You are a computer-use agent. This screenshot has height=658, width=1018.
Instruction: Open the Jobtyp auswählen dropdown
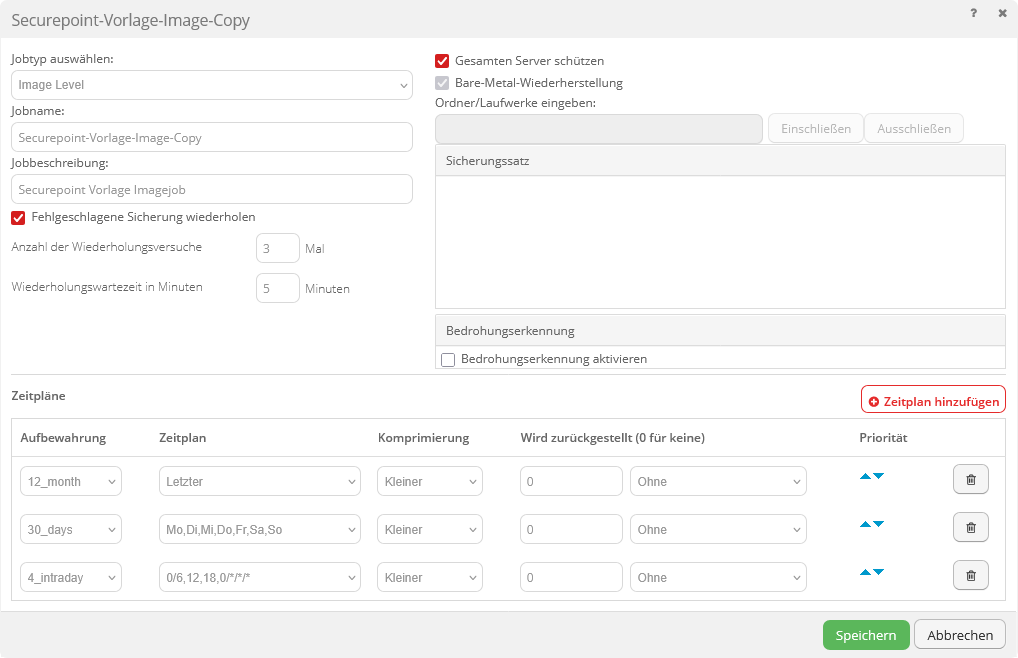pos(212,85)
